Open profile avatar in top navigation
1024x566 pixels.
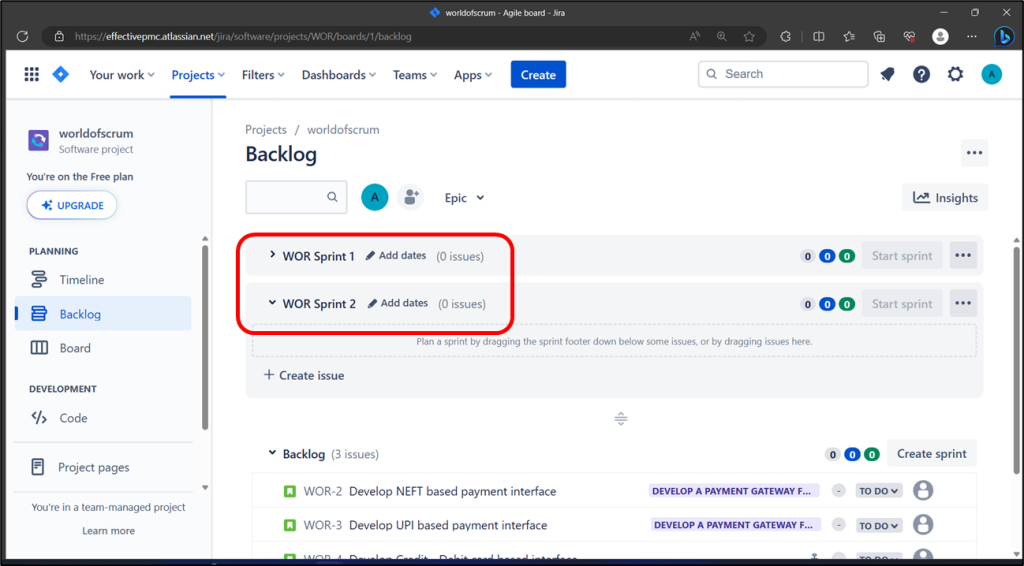click(x=991, y=74)
